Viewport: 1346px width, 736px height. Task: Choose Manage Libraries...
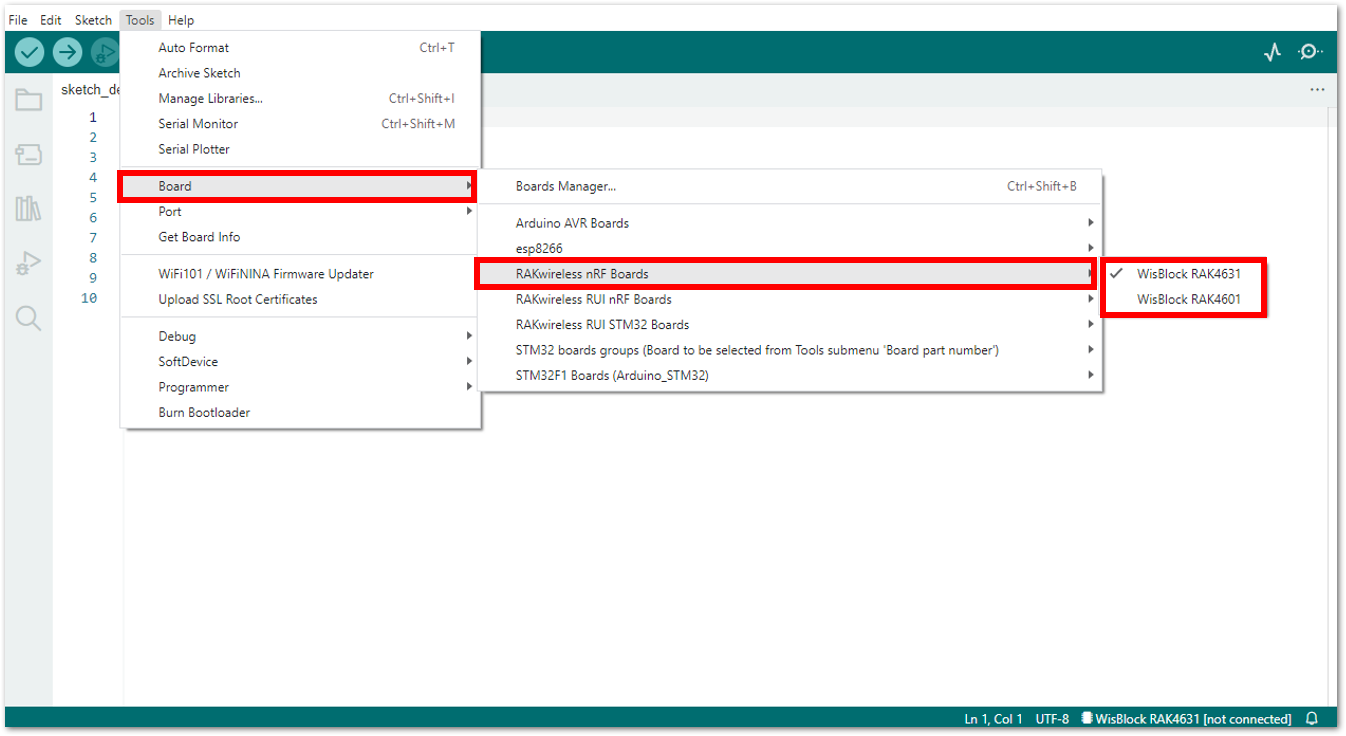coord(299,99)
